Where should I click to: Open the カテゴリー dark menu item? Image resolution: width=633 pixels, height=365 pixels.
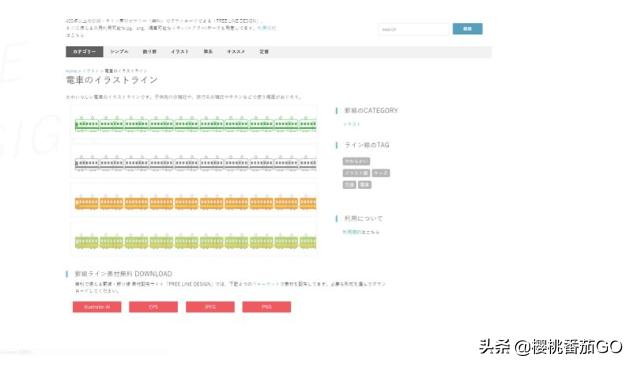[84, 52]
